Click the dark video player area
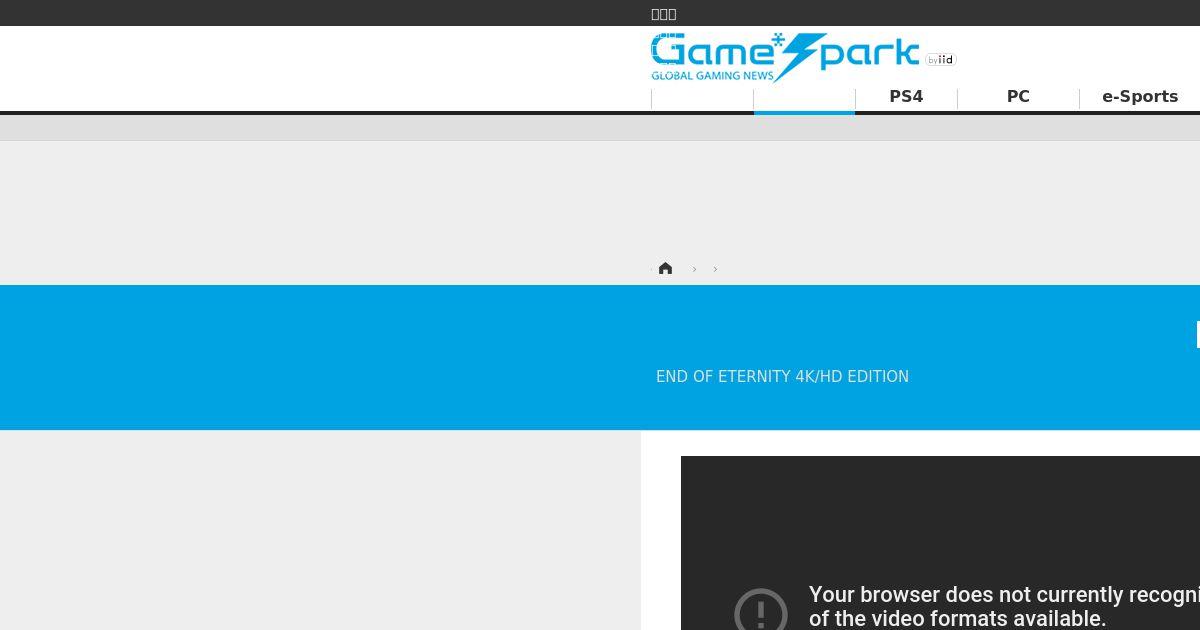Viewport: 1200px width, 630px height. tap(940, 543)
